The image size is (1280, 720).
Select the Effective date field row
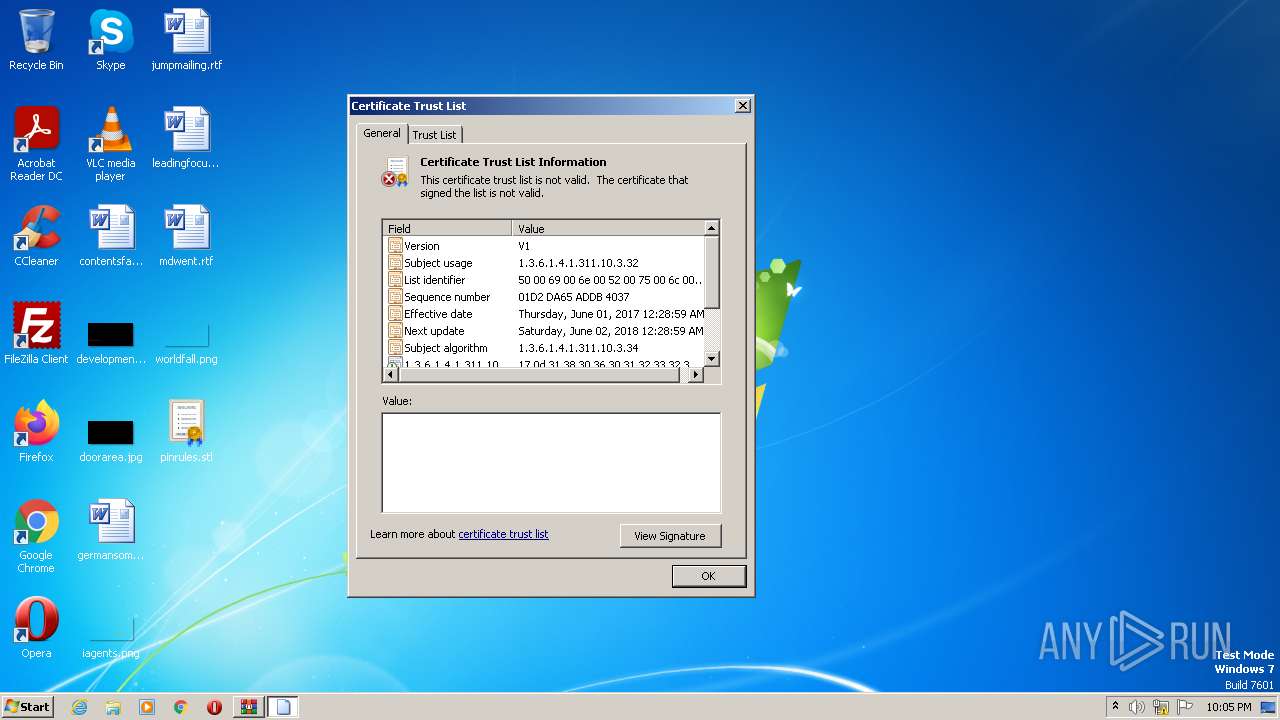pyautogui.click(x=544, y=314)
